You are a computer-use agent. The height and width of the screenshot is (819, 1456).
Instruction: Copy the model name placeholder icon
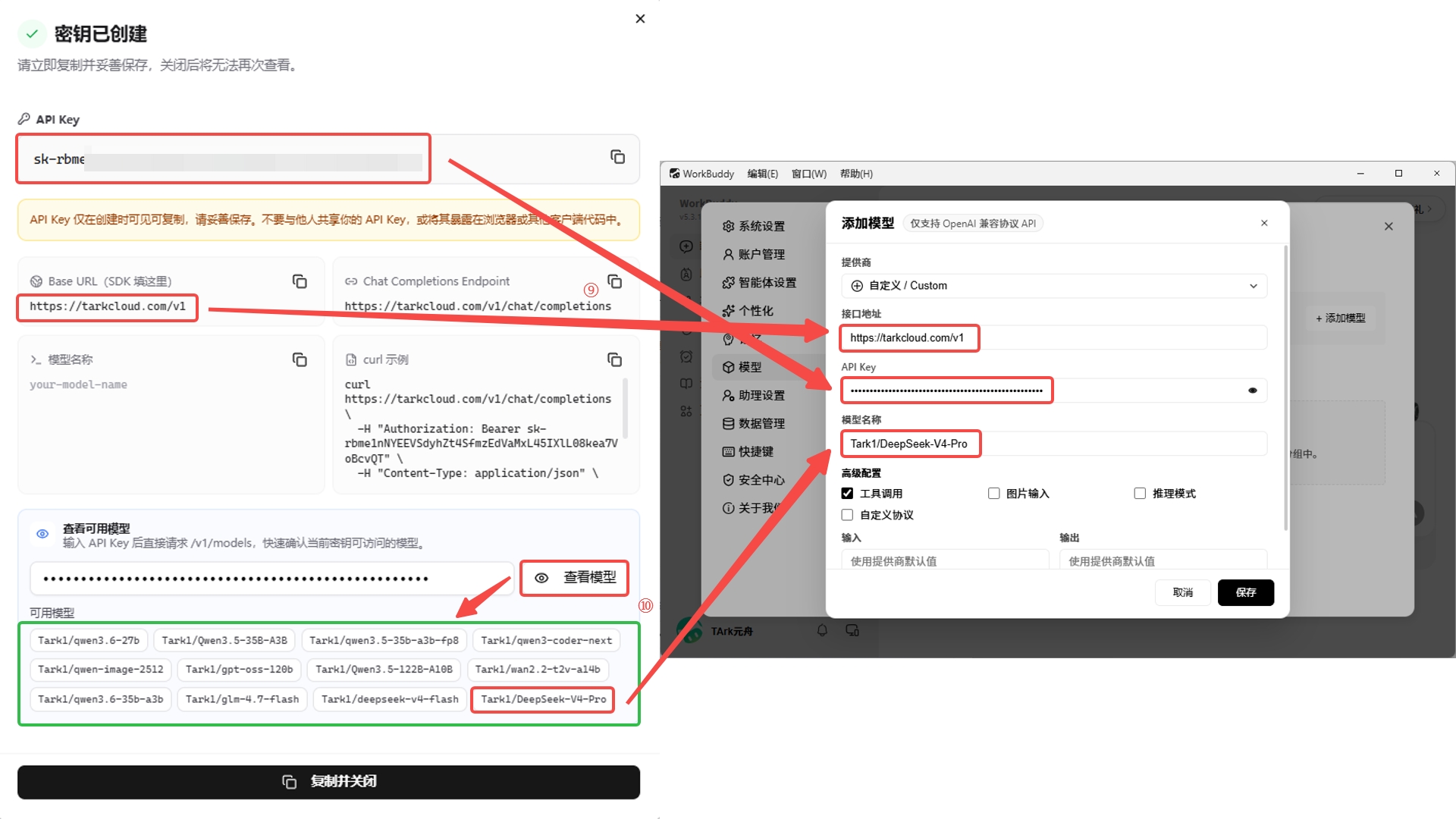(300, 359)
